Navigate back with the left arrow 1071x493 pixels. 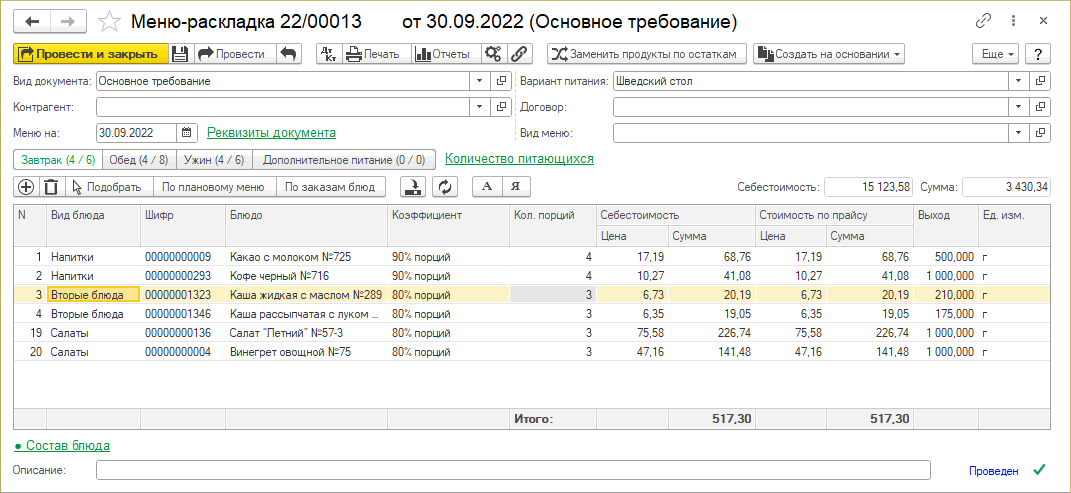(x=33, y=21)
